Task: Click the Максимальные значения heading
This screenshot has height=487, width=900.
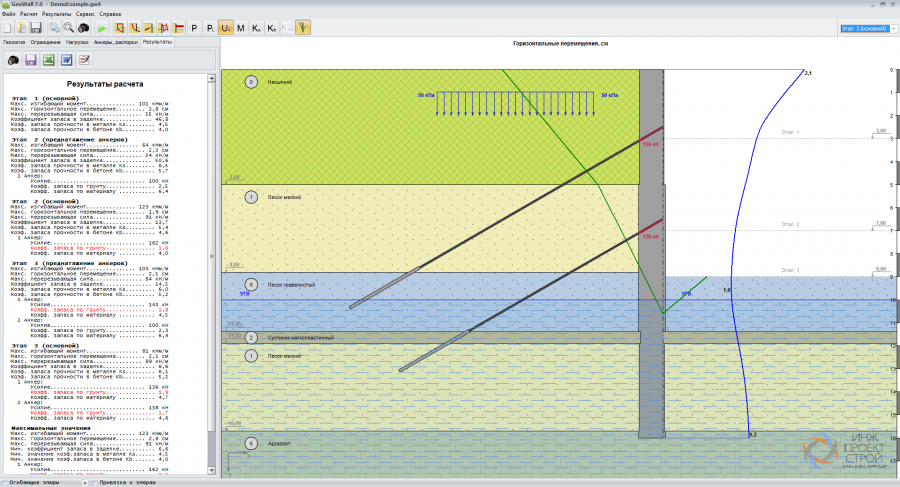Action: 51,428
